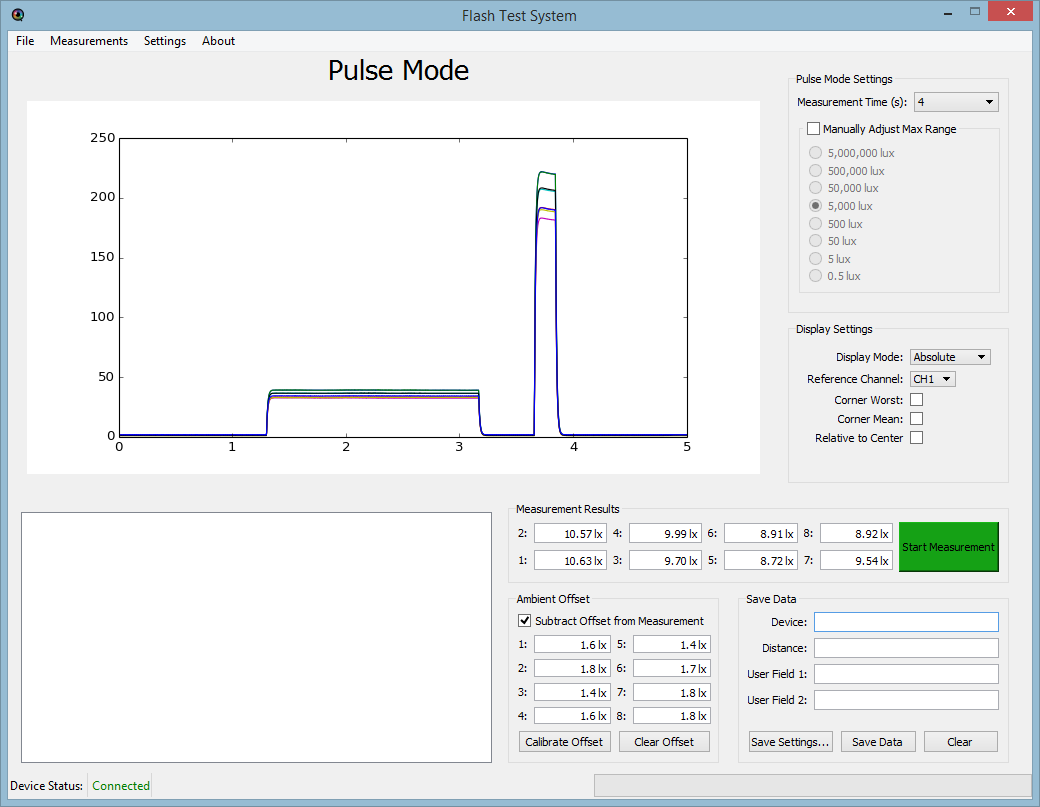Open the Display Mode dropdown
1040x807 pixels.
point(950,357)
